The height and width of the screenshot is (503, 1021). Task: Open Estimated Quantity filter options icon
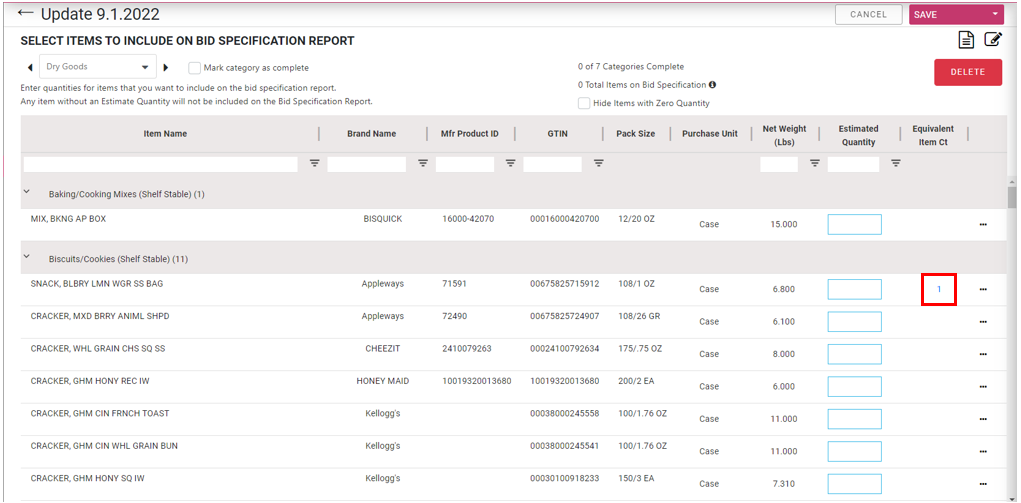coord(896,163)
